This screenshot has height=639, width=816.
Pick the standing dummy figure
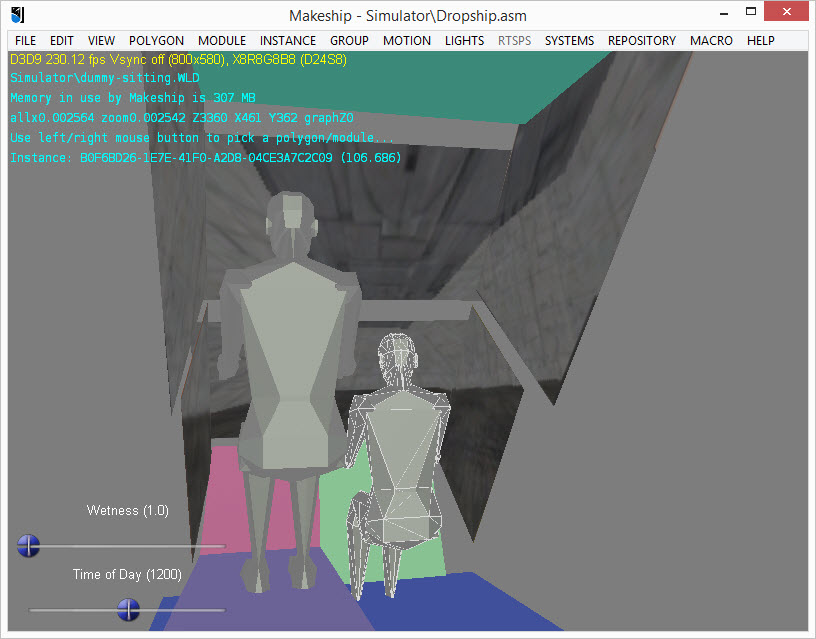pyautogui.click(x=291, y=364)
